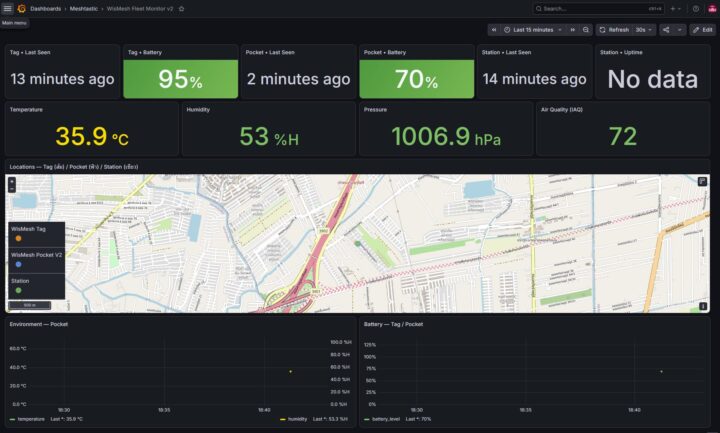The height and width of the screenshot is (433, 720).
Task: Click the WisMesh Fleet Monitor v2 breadcrumb
Action: [x=140, y=9]
